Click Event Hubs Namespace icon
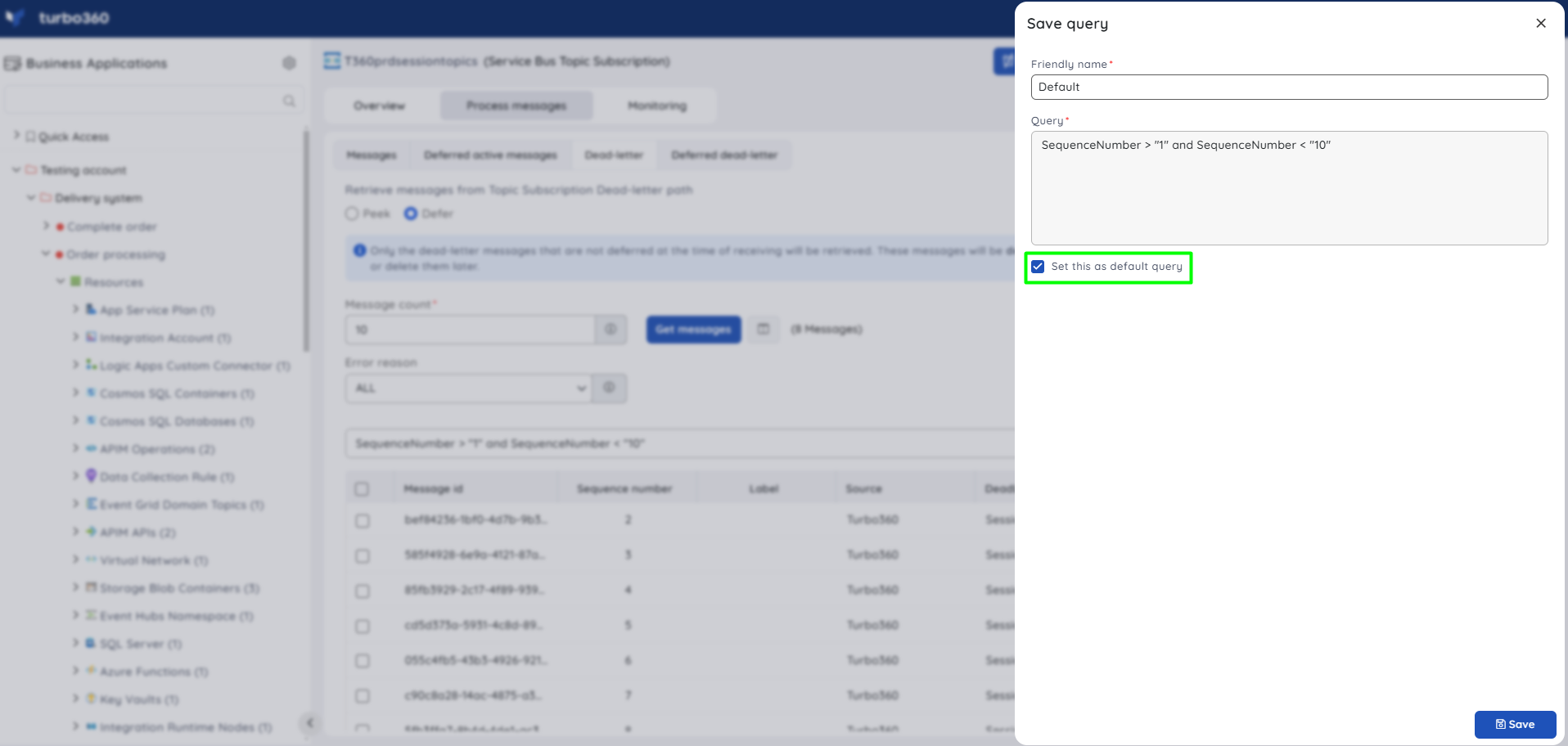The width and height of the screenshot is (1568, 746). point(92,615)
